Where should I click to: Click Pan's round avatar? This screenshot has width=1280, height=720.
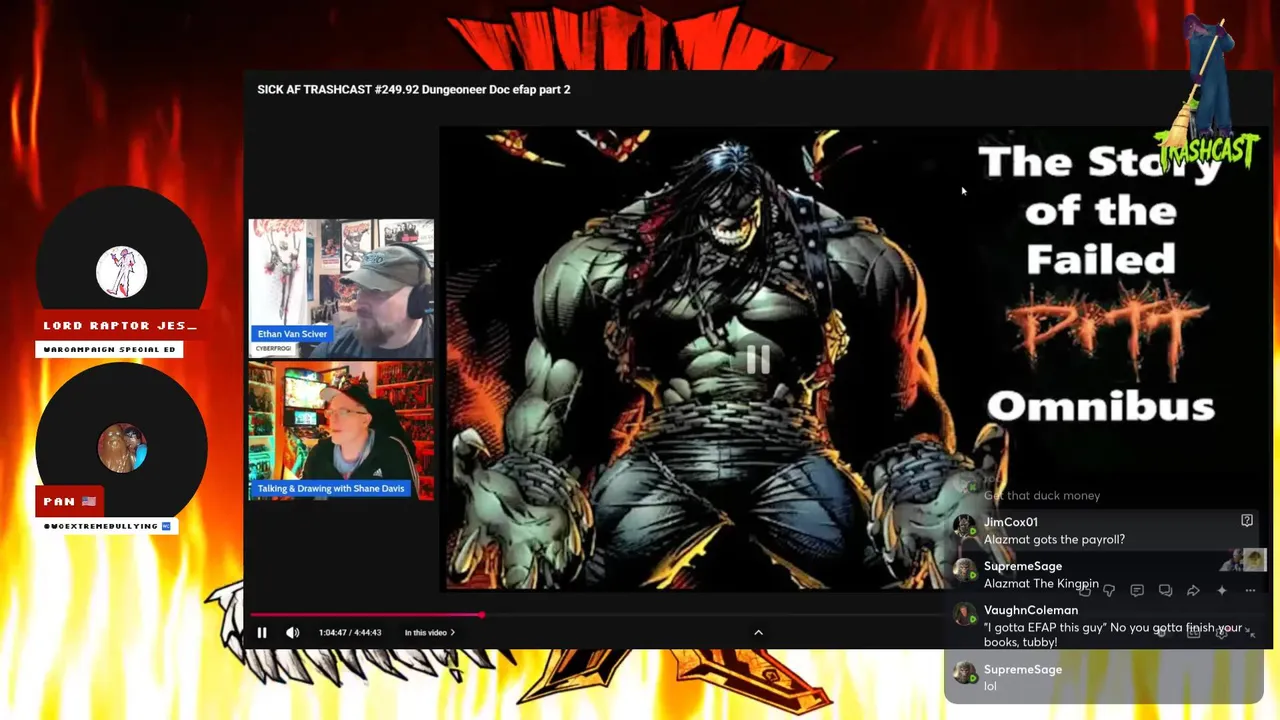[x=122, y=447]
